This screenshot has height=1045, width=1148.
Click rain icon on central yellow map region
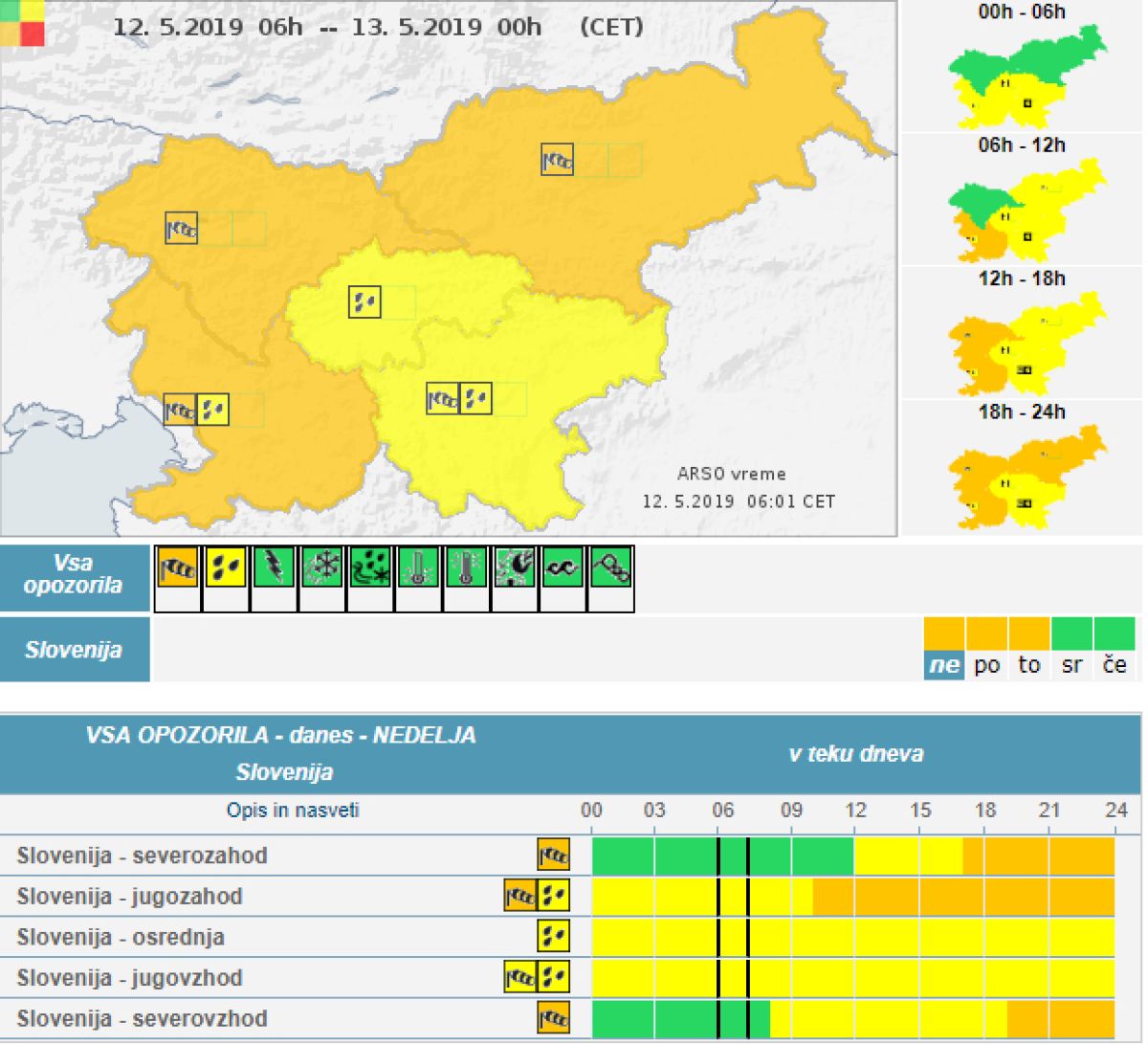pos(364,302)
